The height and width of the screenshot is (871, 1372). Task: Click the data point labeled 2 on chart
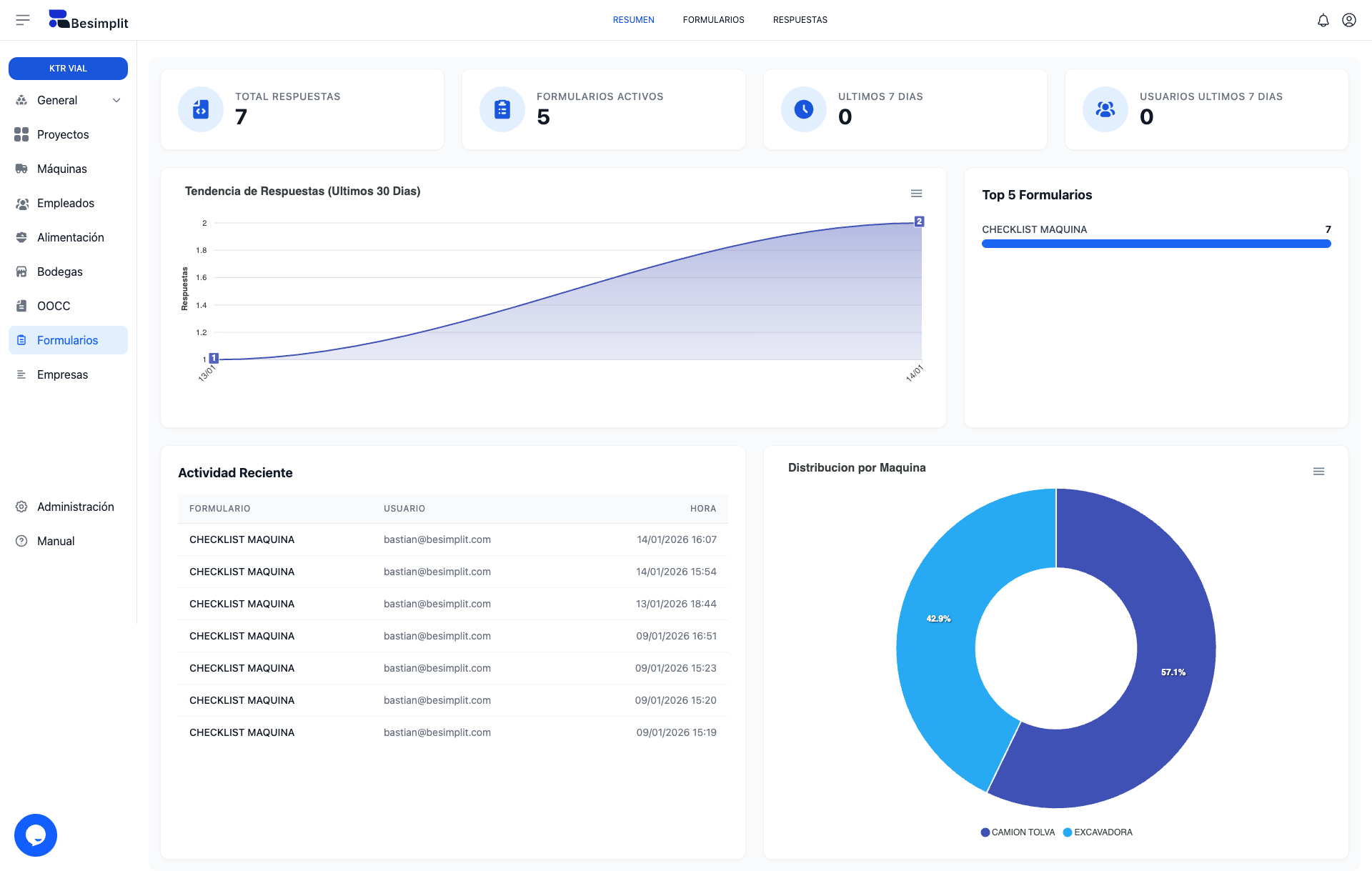[x=919, y=222]
